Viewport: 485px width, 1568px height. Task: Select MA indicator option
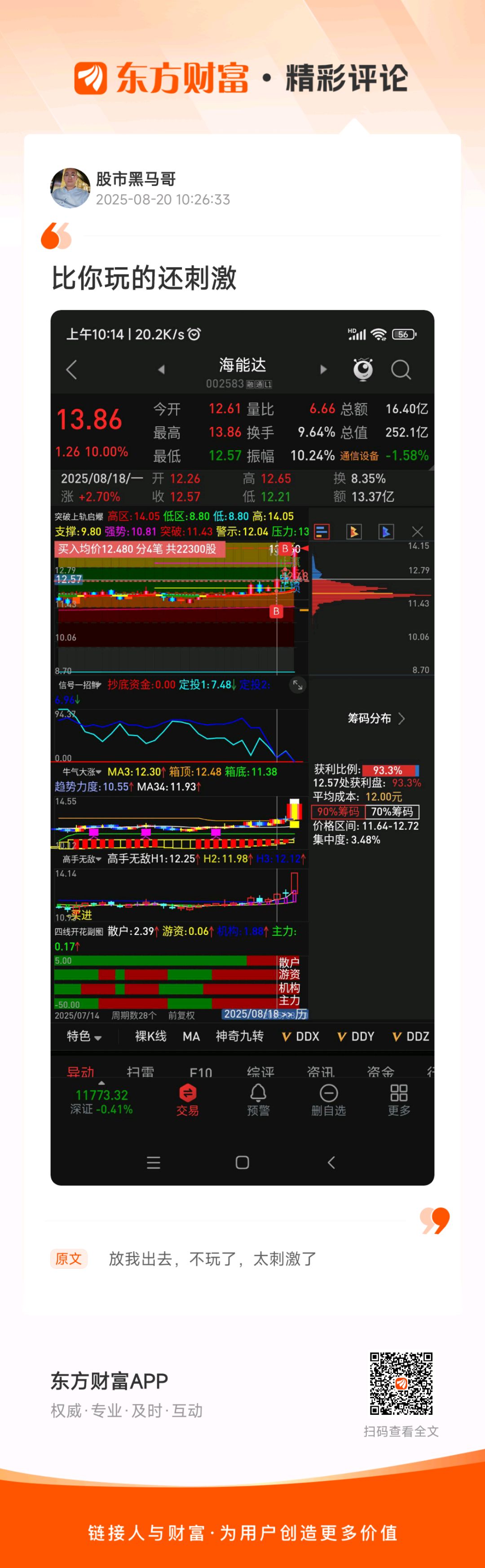(x=191, y=1036)
